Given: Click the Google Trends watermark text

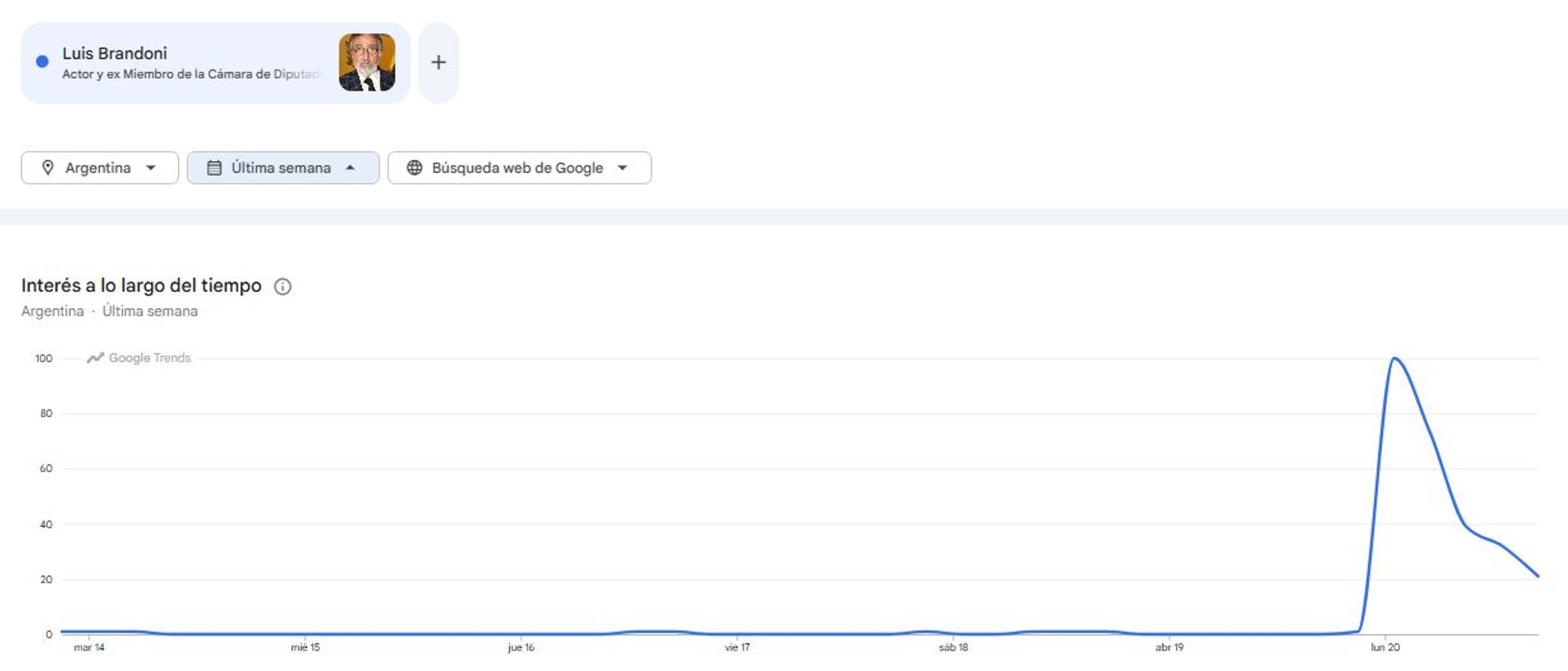Looking at the screenshot, I should click(x=150, y=358).
